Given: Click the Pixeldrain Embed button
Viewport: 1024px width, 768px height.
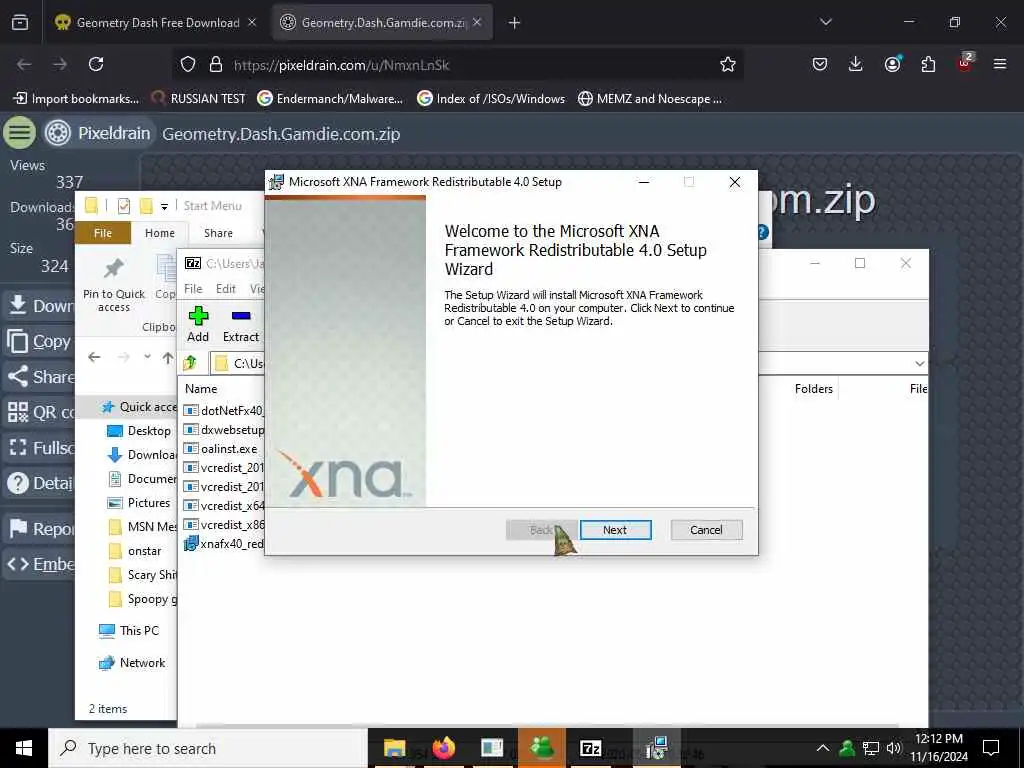Looking at the screenshot, I should click(39, 564).
